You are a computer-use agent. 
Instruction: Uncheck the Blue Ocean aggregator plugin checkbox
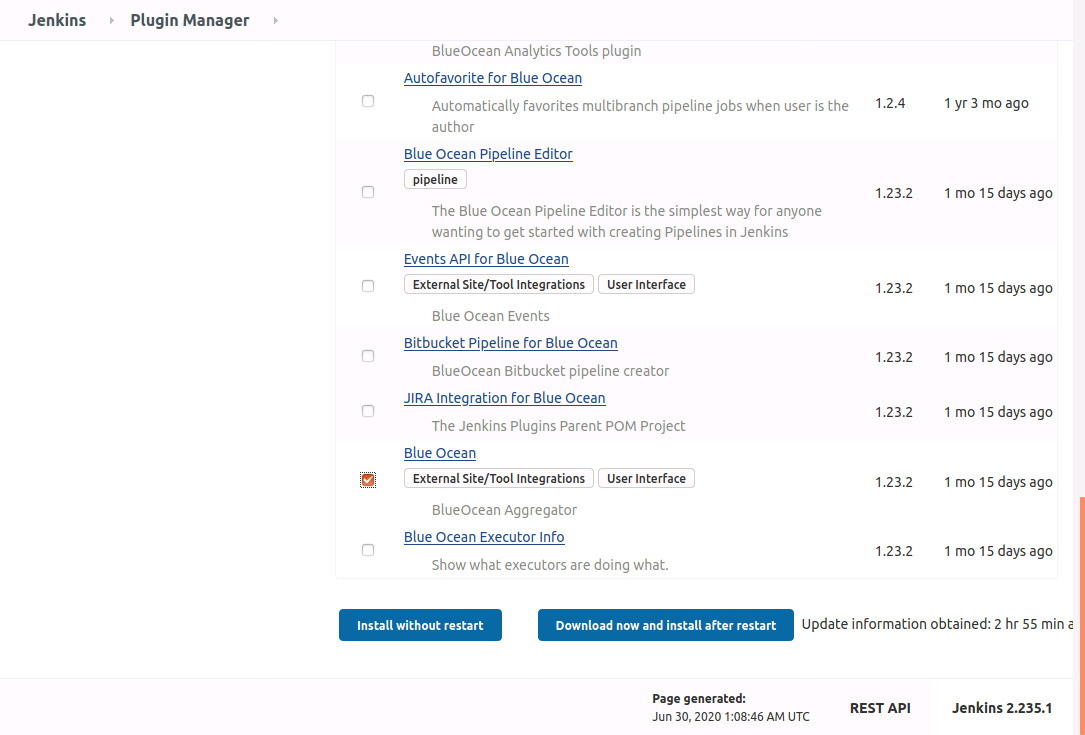[368, 481]
